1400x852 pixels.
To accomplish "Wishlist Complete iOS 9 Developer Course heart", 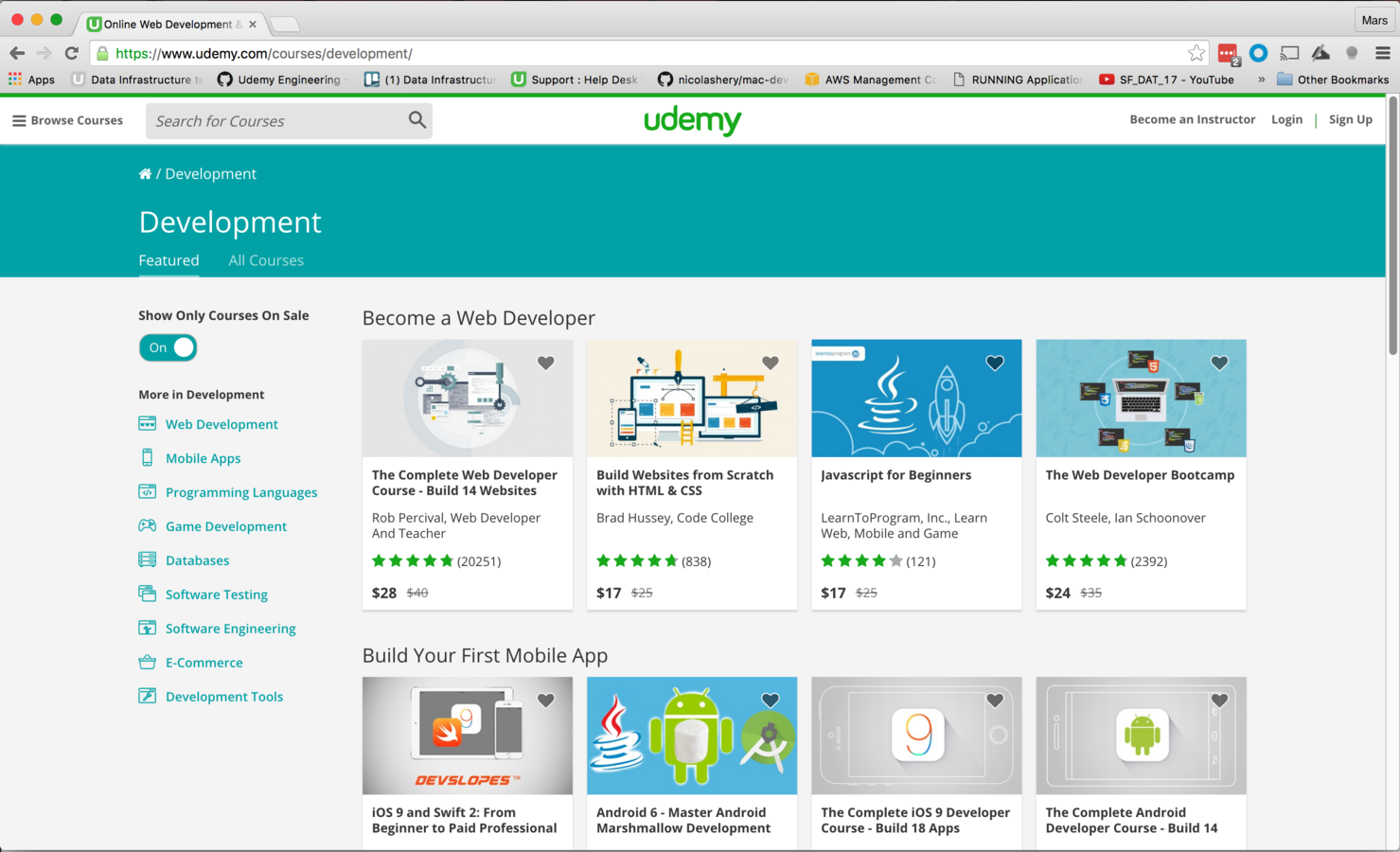I will pyautogui.click(x=995, y=701).
